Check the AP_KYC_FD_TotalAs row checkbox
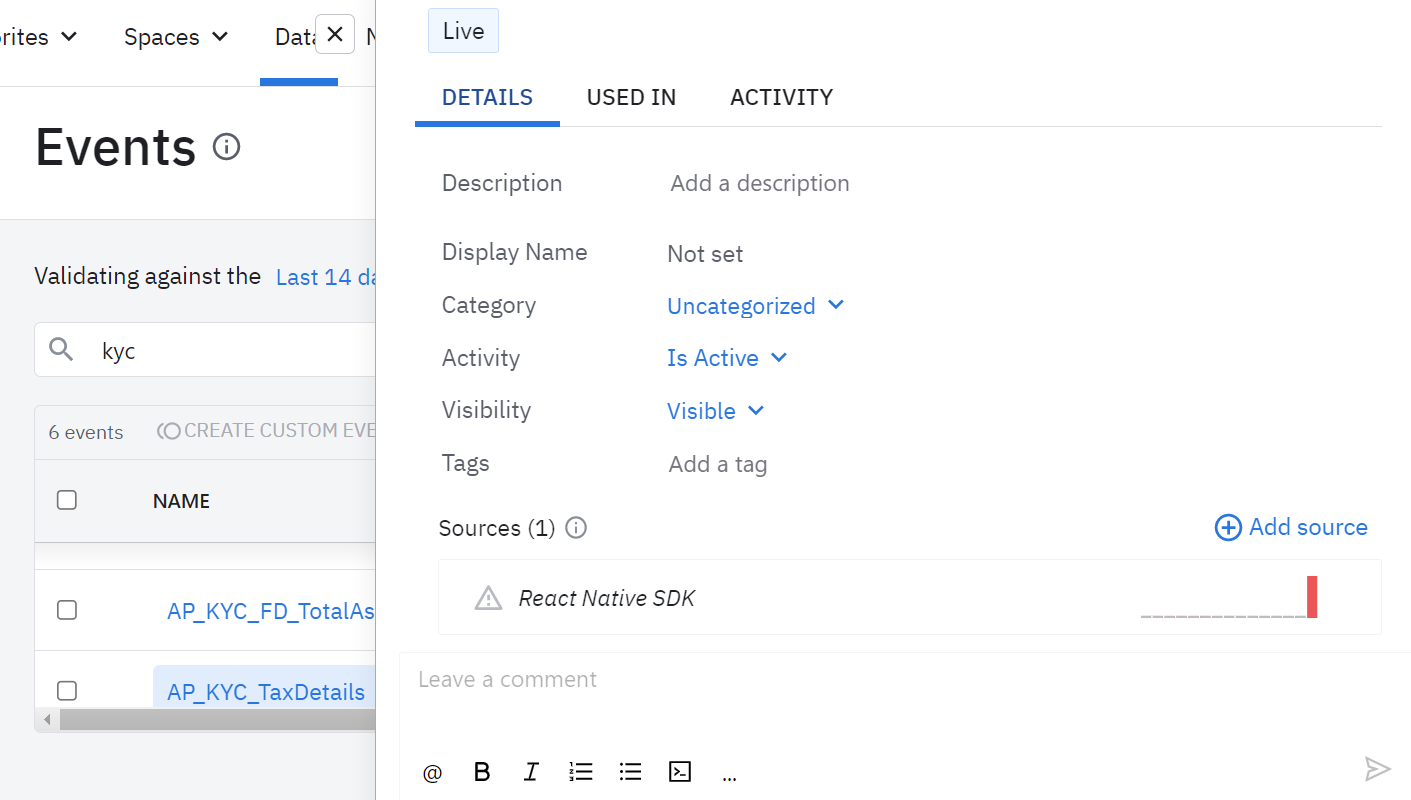This screenshot has height=800, width=1411. [67, 610]
